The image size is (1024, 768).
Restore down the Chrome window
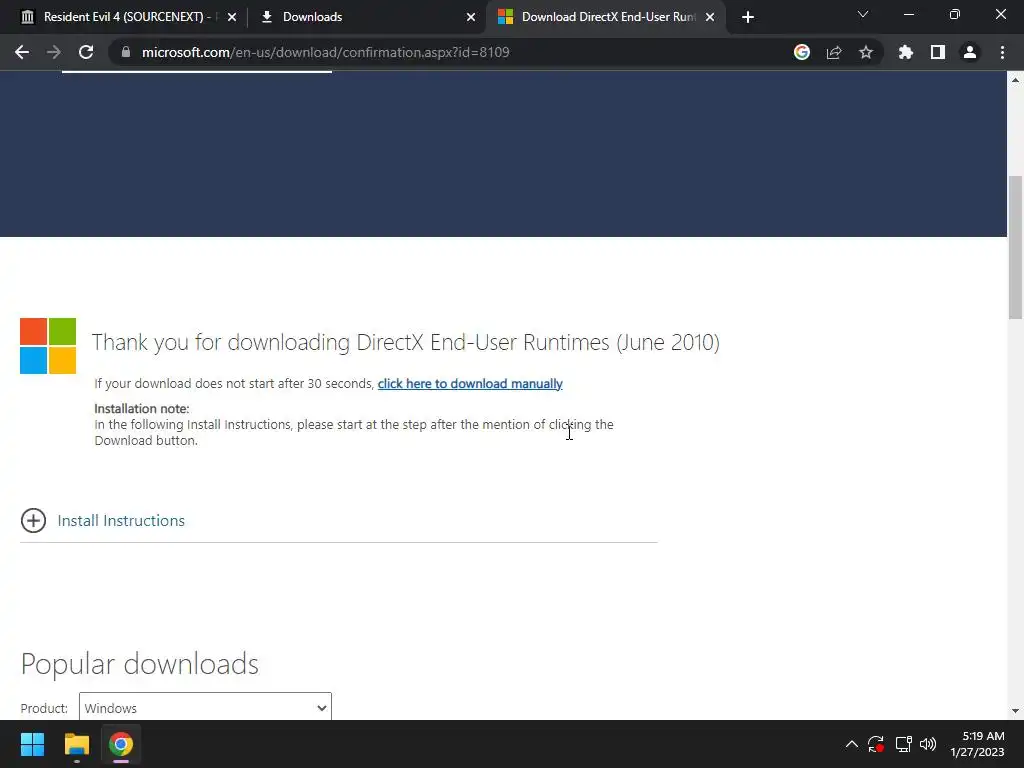[x=955, y=14]
